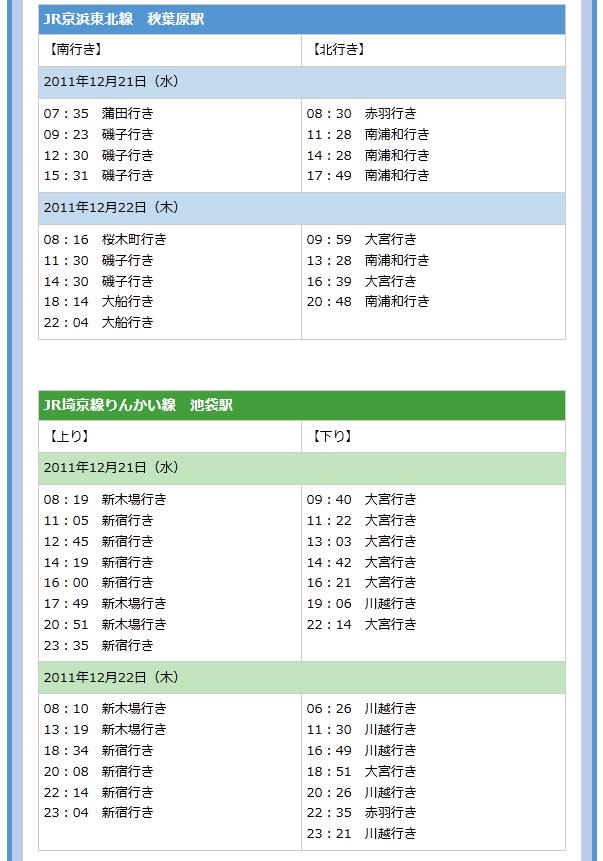Select the 19:06 川越行き entry
603x861 pixels.
pyautogui.click(x=362, y=603)
